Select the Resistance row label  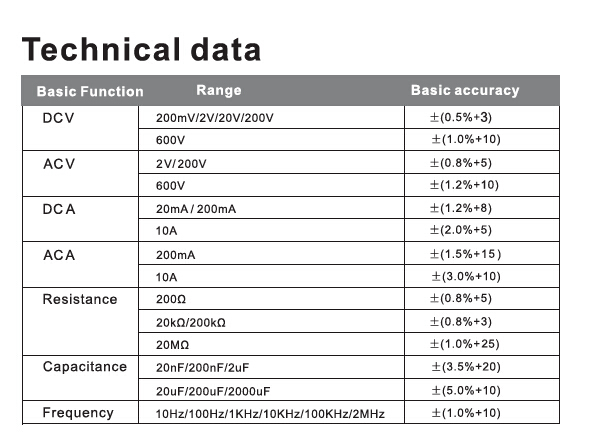click(x=80, y=299)
